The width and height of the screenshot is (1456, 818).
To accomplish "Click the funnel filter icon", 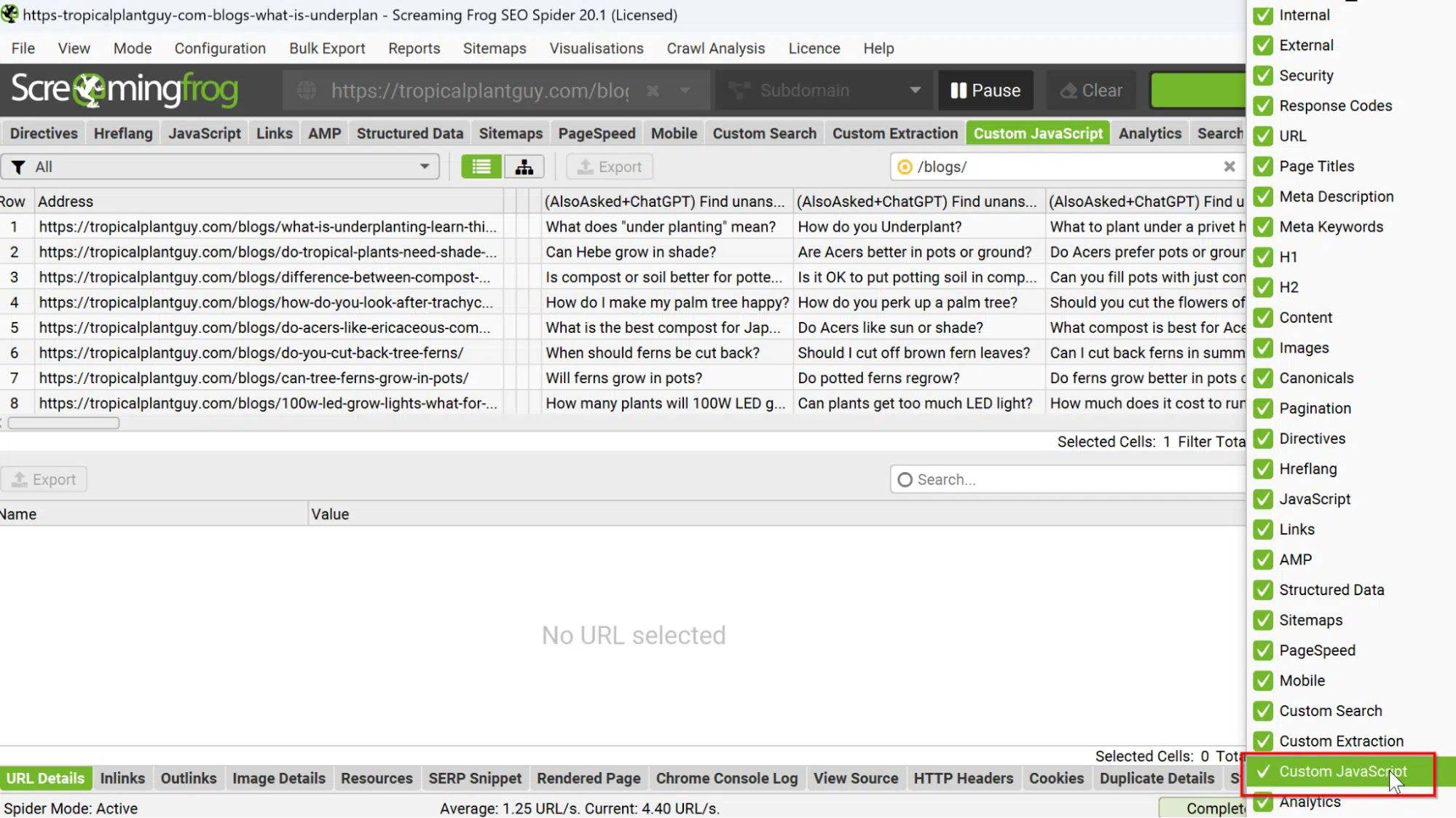I will (x=19, y=167).
